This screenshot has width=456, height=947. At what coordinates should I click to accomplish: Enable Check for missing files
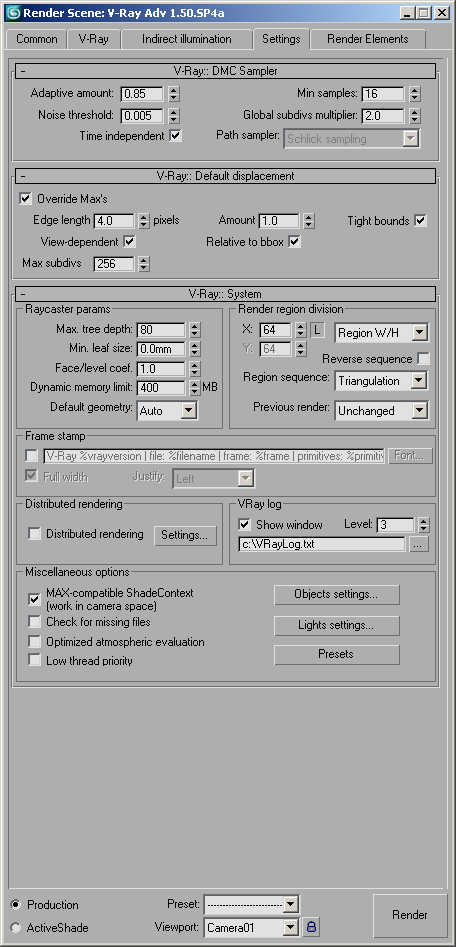(34, 622)
